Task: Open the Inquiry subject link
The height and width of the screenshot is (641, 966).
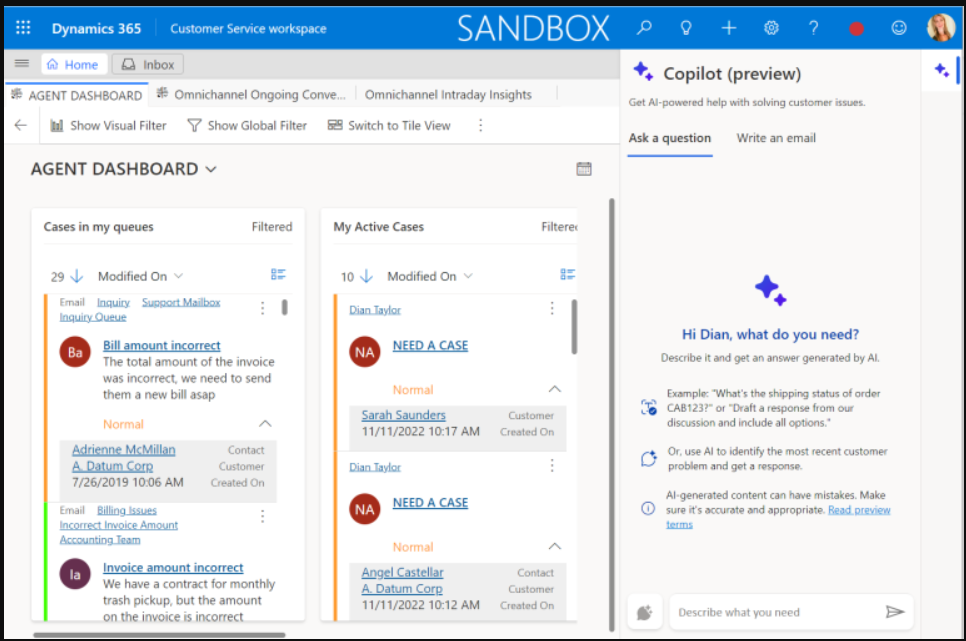Action: (113, 302)
